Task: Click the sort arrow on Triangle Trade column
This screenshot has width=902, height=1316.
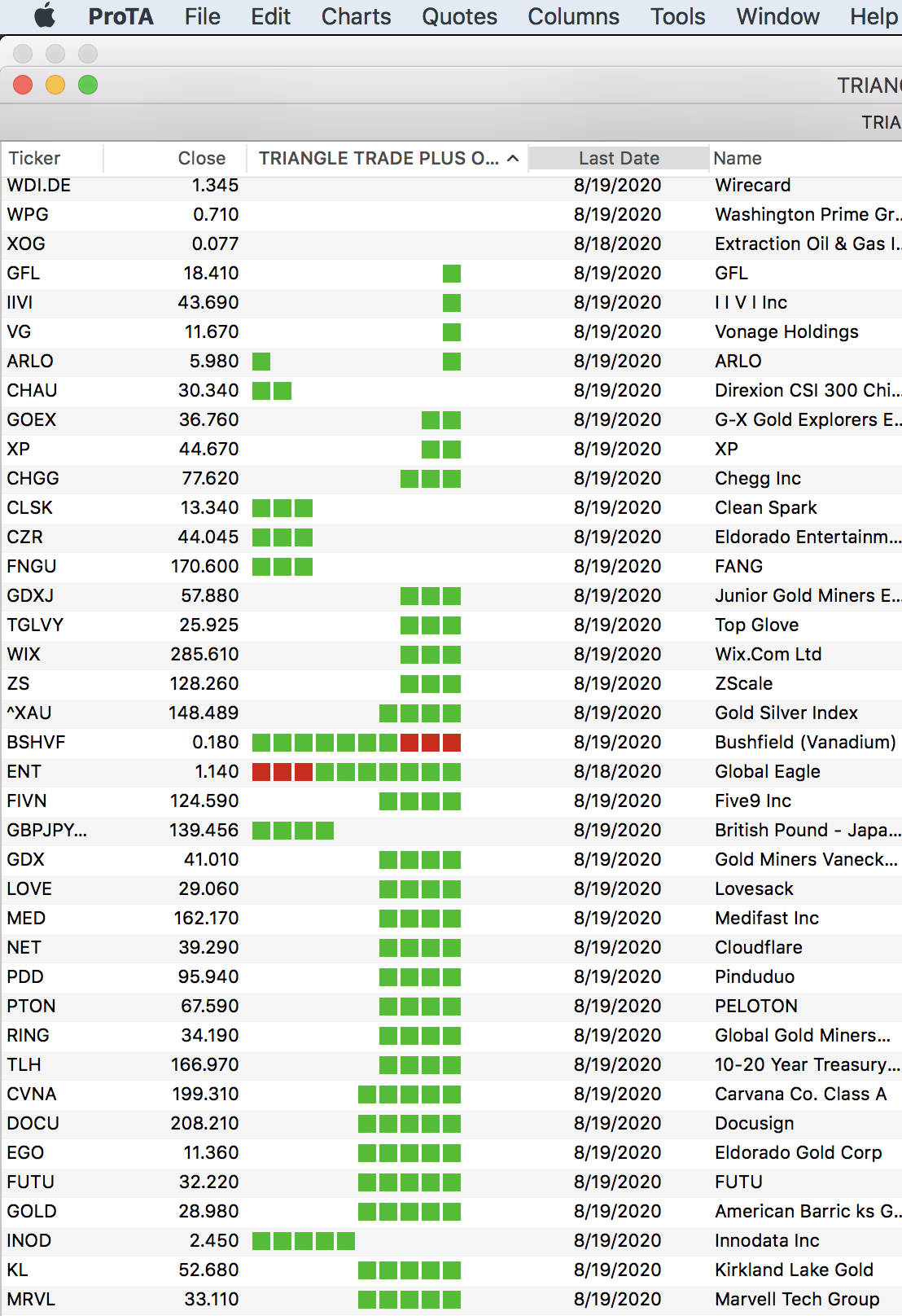Action: (x=513, y=158)
